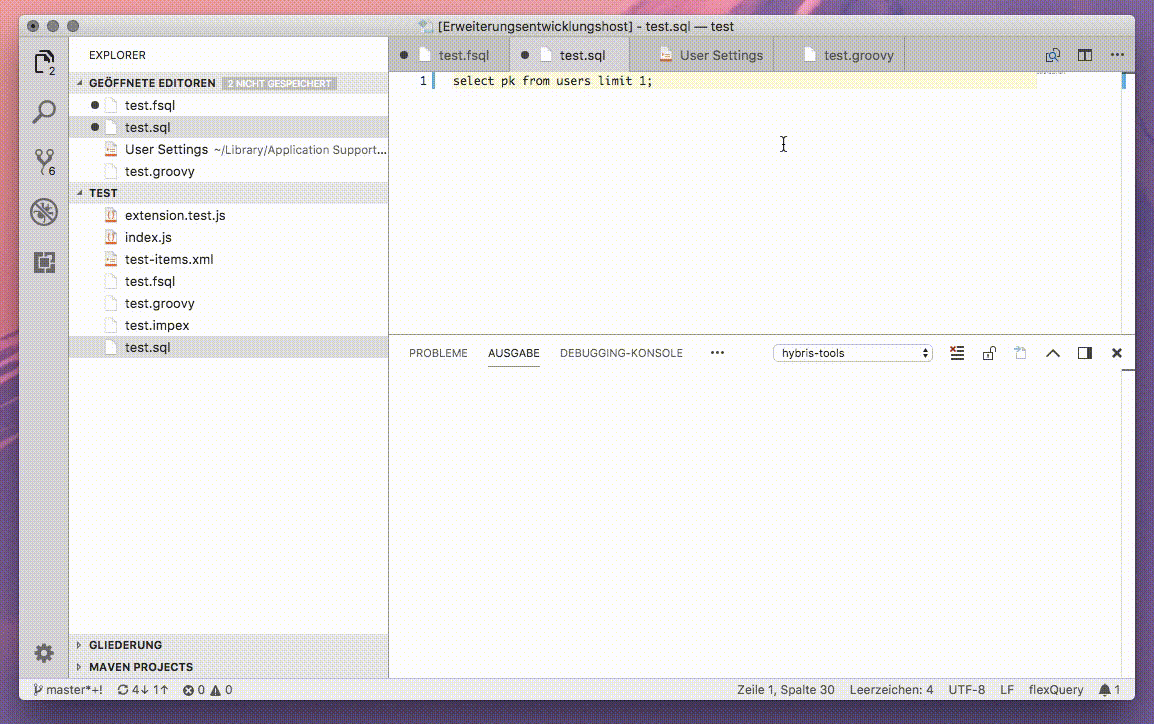Click the EXPLORER header title
Viewport: 1154px width, 724px height.
117,55
